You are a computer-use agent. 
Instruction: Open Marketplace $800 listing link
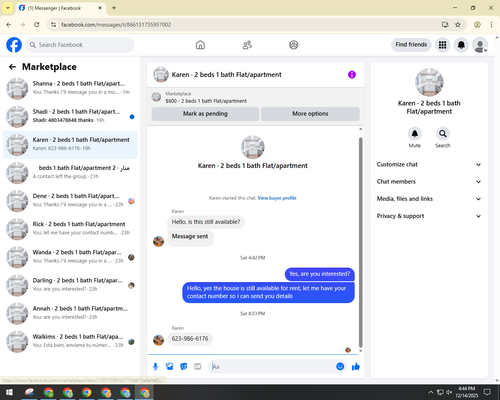[206, 101]
